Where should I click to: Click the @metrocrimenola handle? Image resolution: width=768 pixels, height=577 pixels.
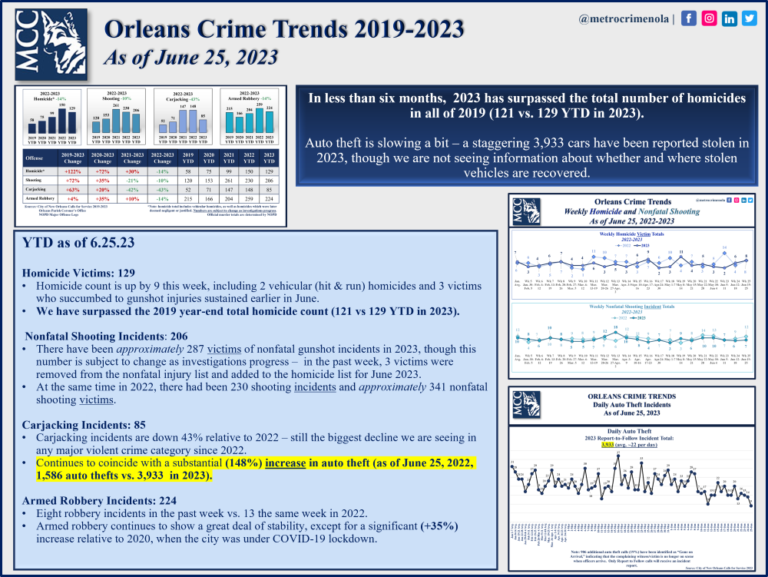pyautogui.click(x=629, y=19)
